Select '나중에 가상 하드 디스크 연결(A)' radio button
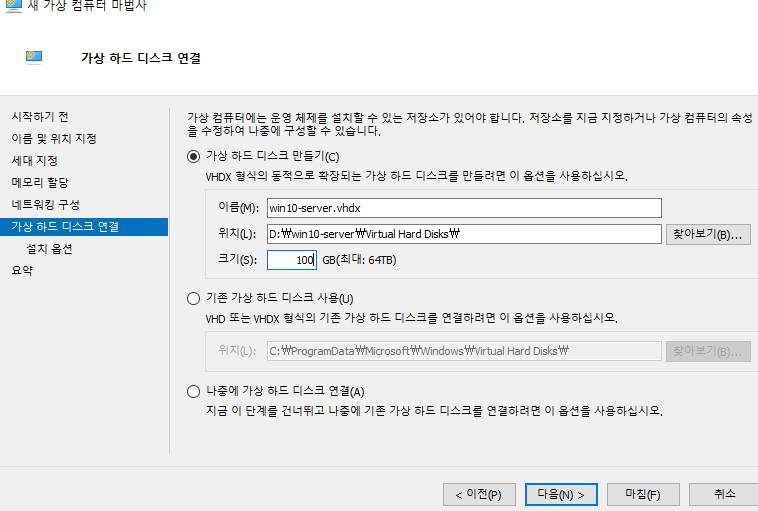The height and width of the screenshot is (511, 758). coord(193,391)
